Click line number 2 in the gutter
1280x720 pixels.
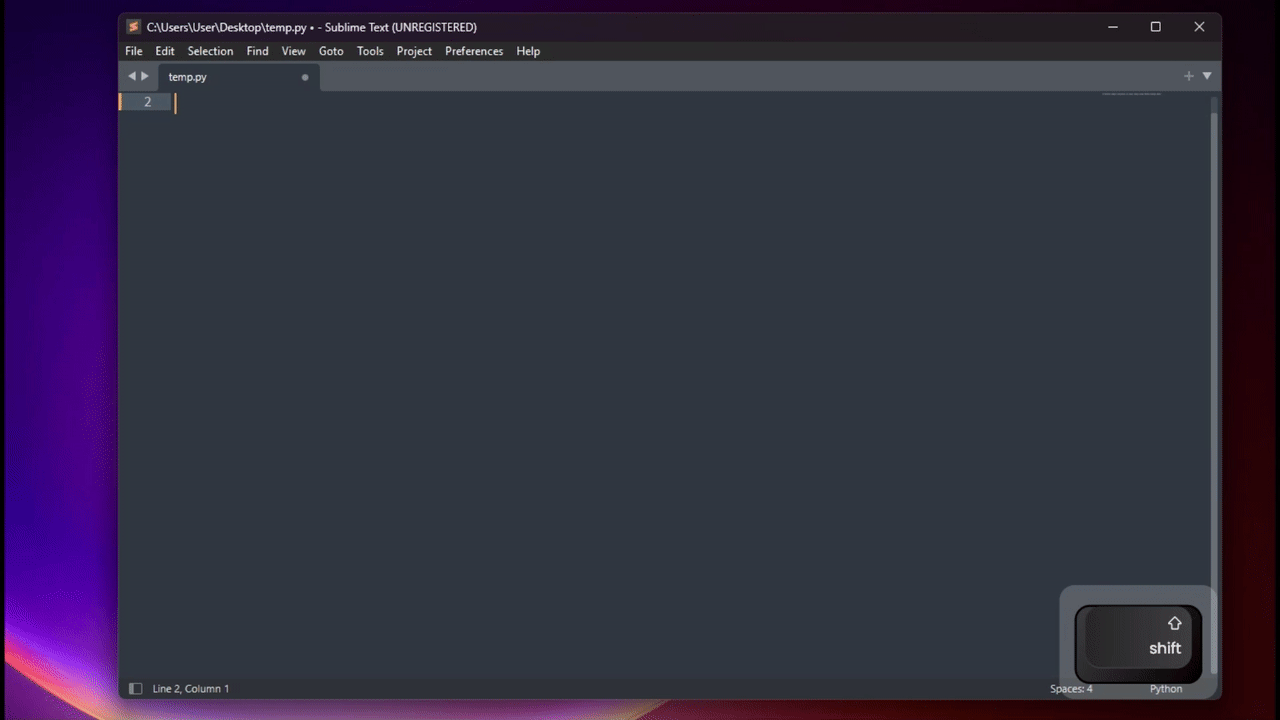pyautogui.click(x=147, y=101)
